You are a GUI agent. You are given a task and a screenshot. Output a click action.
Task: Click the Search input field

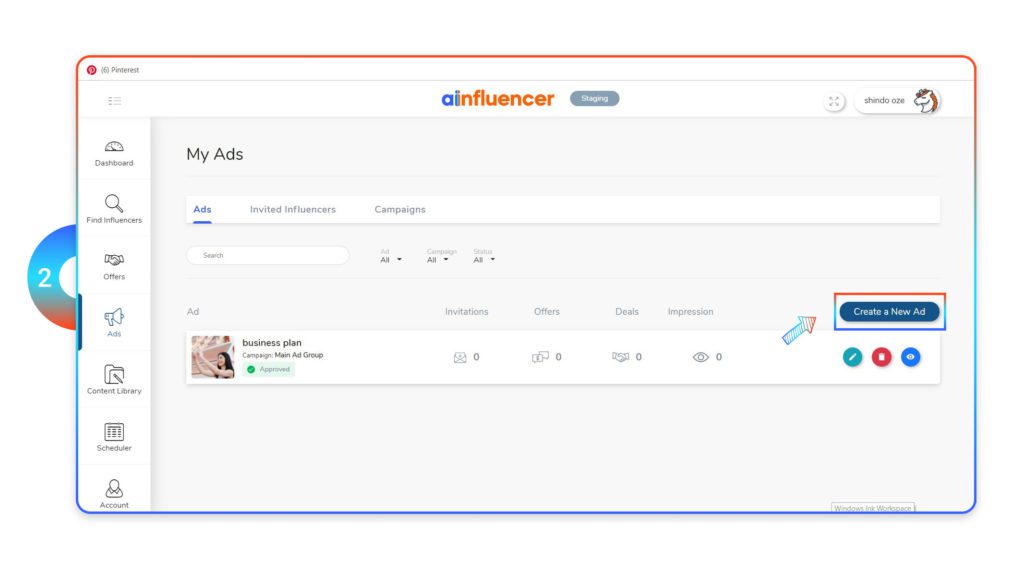click(x=268, y=255)
